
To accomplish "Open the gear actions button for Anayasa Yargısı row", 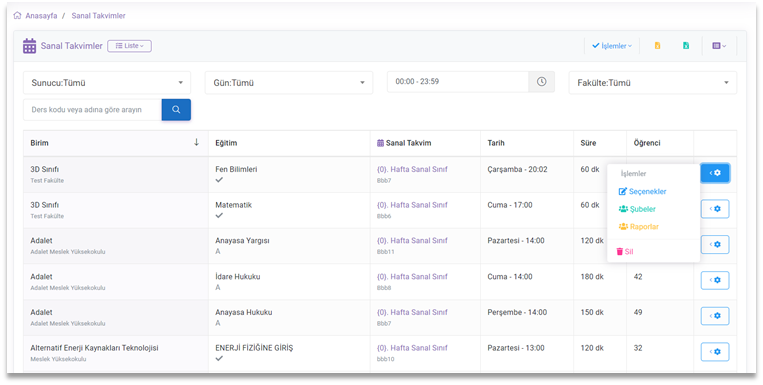I will pos(715,244).
